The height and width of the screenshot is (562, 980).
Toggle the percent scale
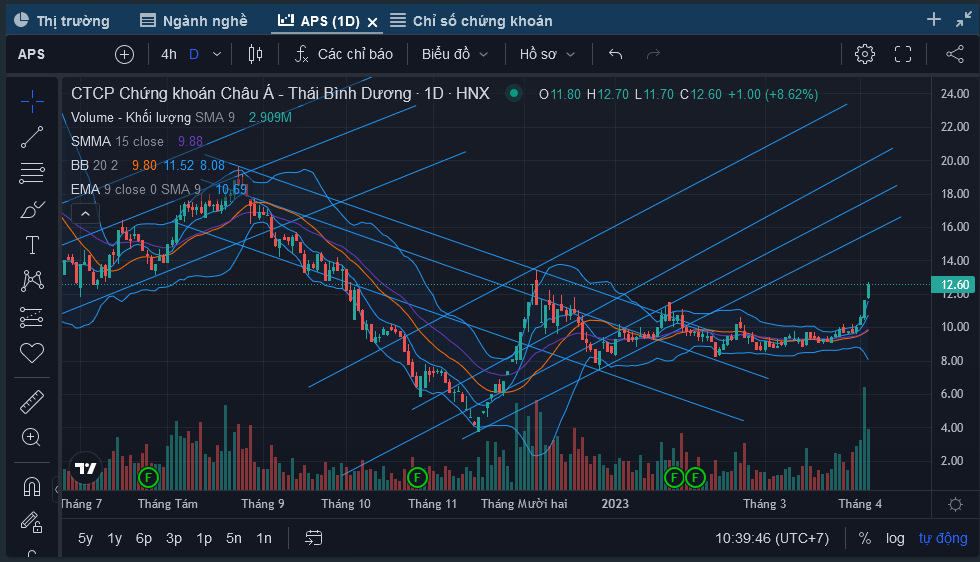[x=865, y=538]
